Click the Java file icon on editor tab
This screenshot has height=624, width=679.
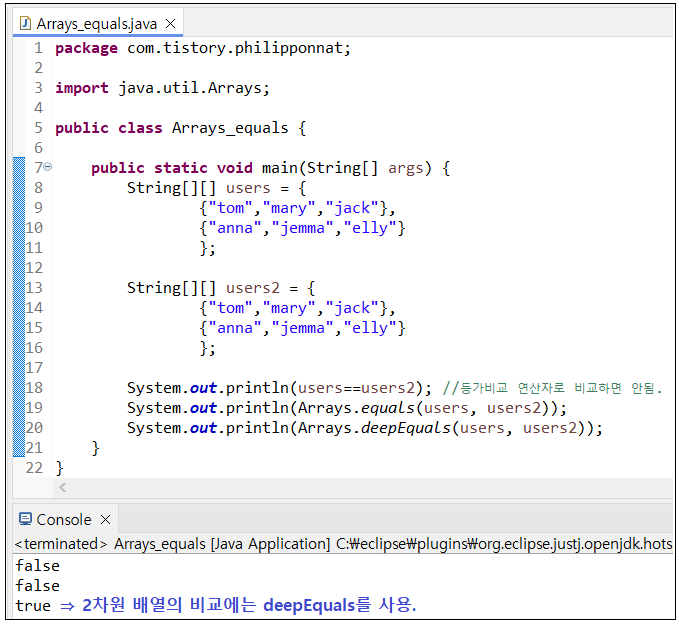pyautogui.click(x=26, y=23)
